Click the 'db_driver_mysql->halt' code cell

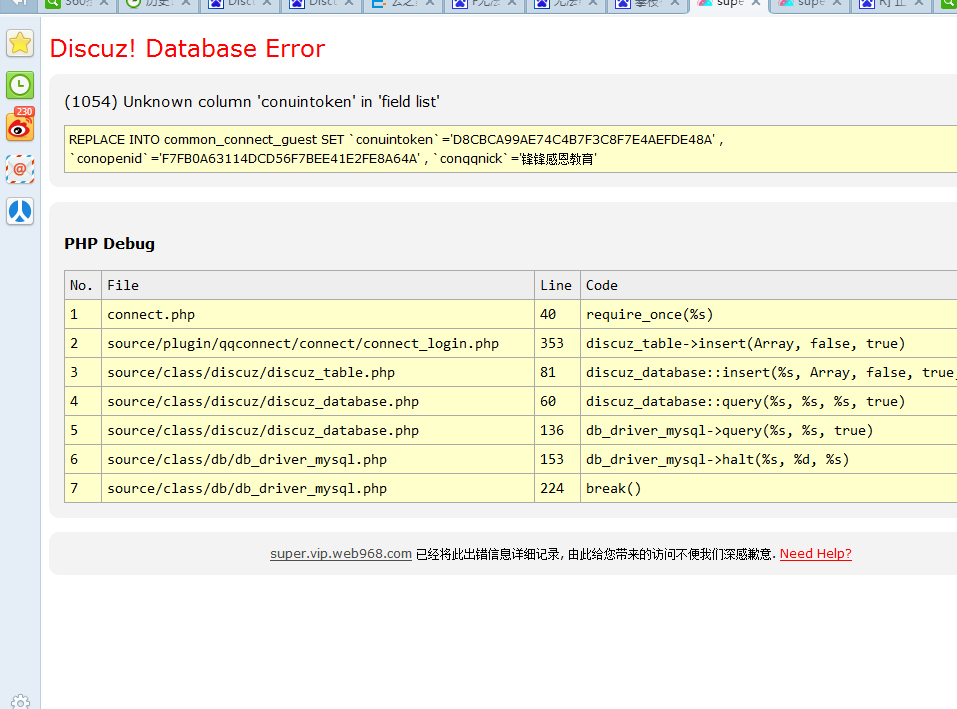[x=769, y=459]
